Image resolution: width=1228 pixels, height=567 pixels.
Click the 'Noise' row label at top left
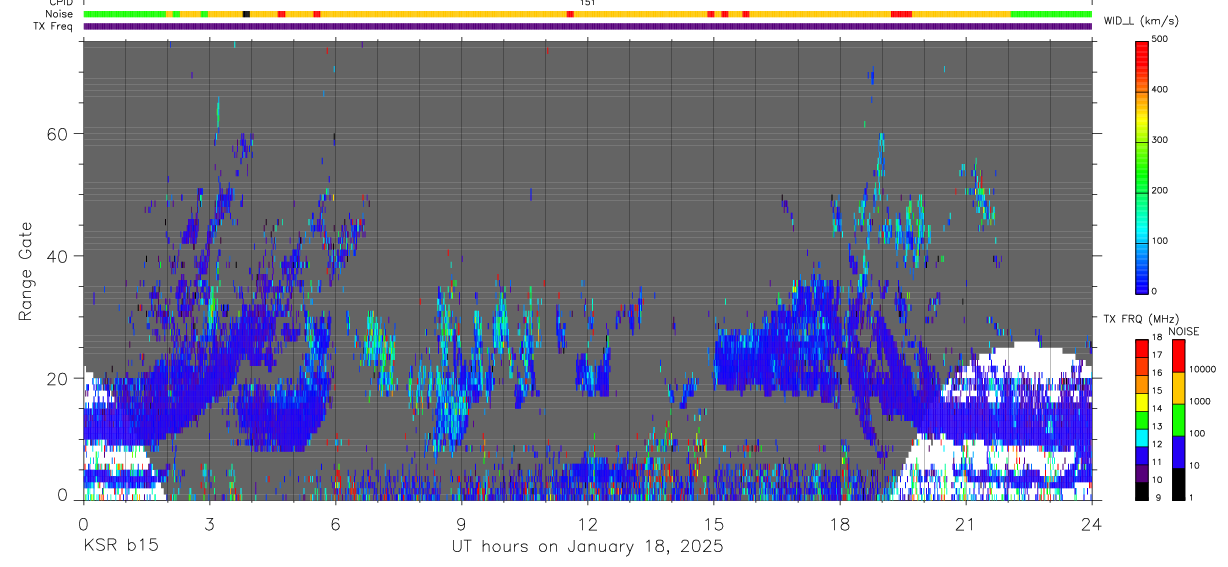pyautogui.click(x=61, y=14)
